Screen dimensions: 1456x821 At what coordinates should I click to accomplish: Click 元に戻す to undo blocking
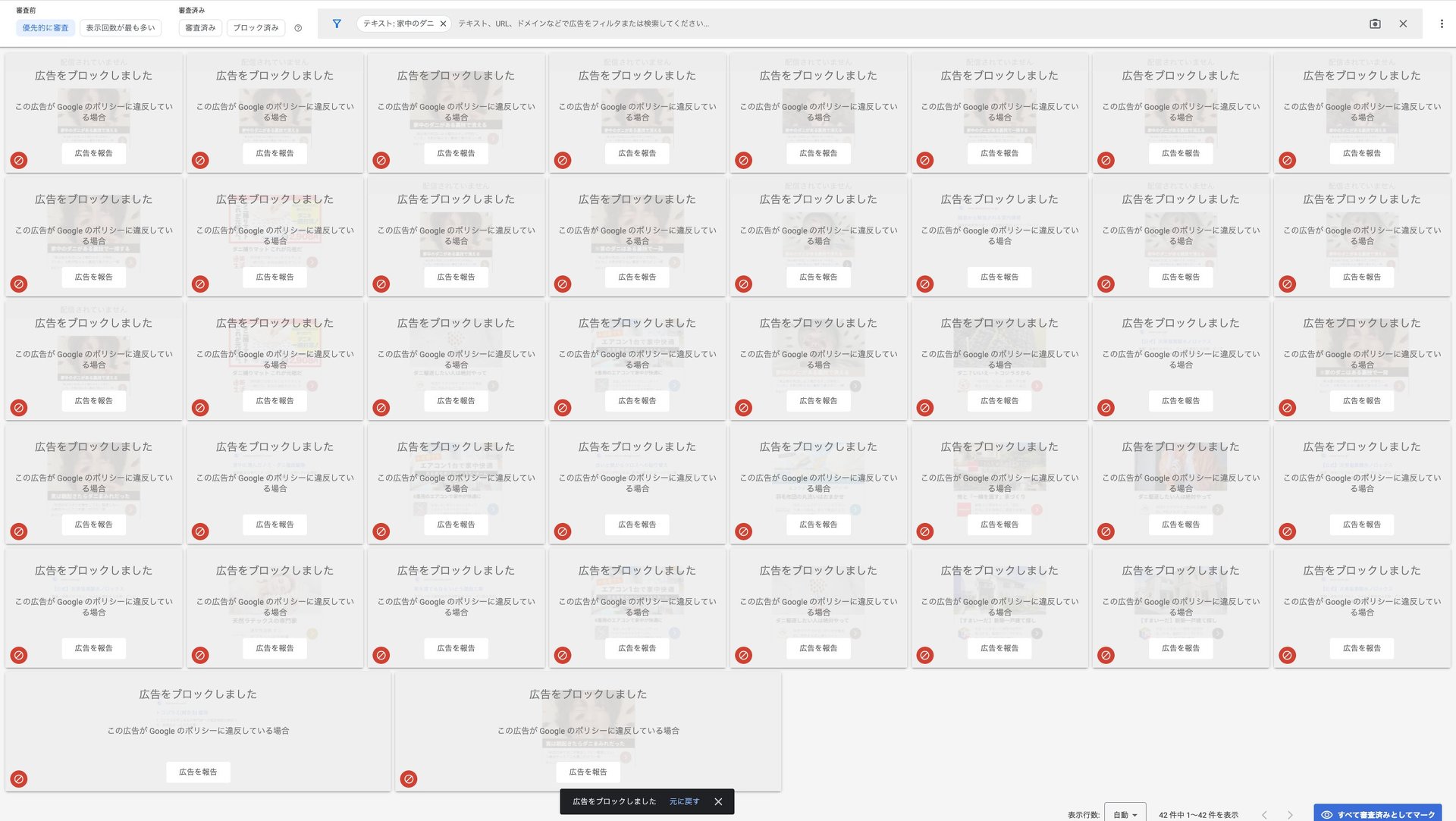click(x=683, y=801)
